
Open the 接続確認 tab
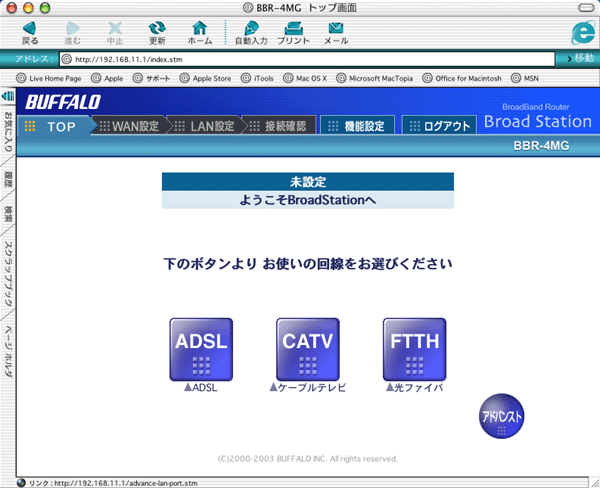point(279,126)
